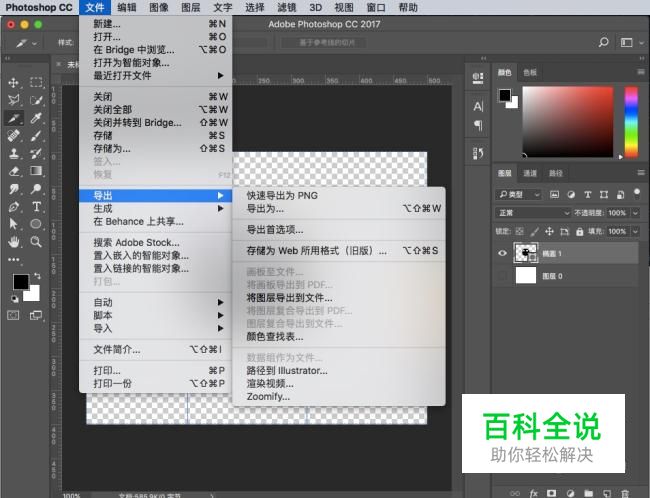The height and width of the screenshot is (498, 650).
Task: Delete layer with trash icon
Action: tap(625, 493)
